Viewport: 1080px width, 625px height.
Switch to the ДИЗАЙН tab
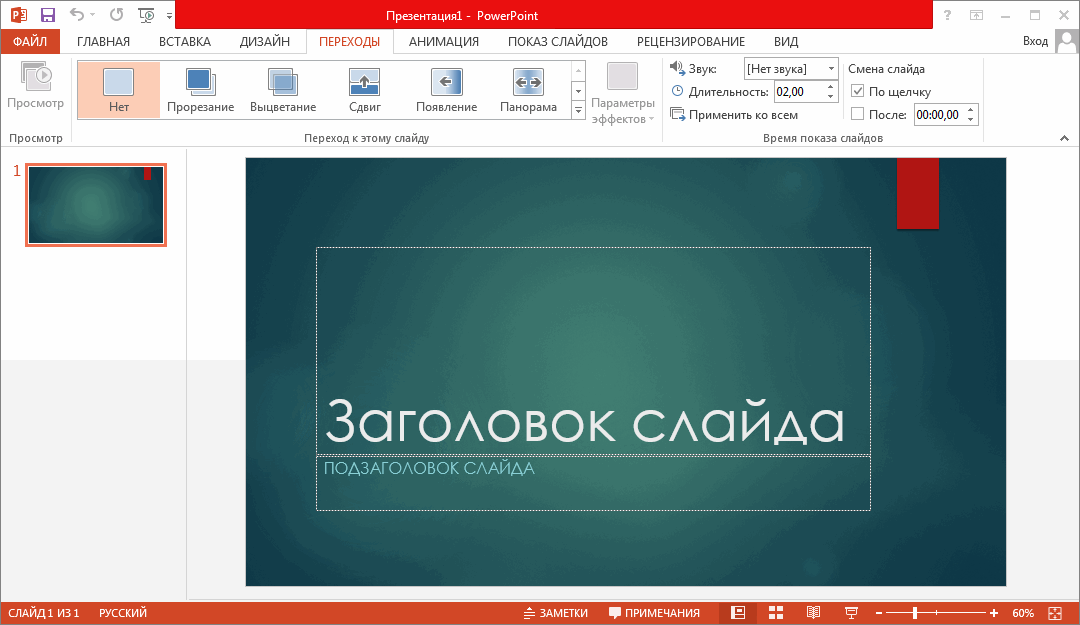(265, 41)
